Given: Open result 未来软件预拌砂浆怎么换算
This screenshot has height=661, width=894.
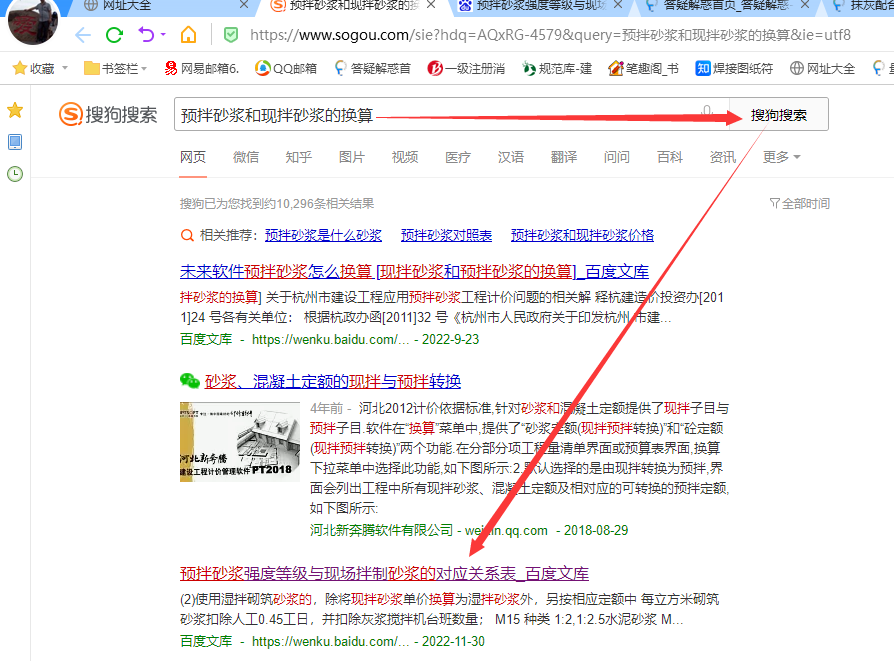Looking at the screenshot, I should (x=415, y=271).
